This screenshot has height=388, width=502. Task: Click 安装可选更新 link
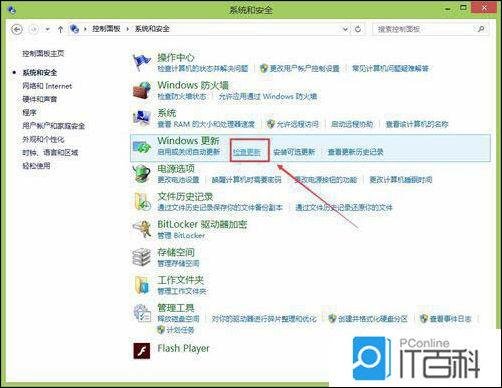[294, 152]
